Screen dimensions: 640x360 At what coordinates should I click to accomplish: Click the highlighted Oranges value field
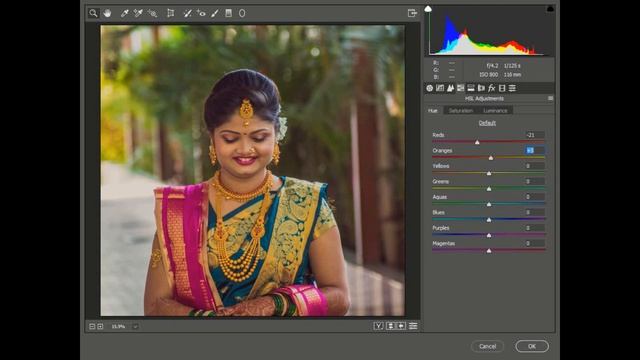tap(535, 150)
